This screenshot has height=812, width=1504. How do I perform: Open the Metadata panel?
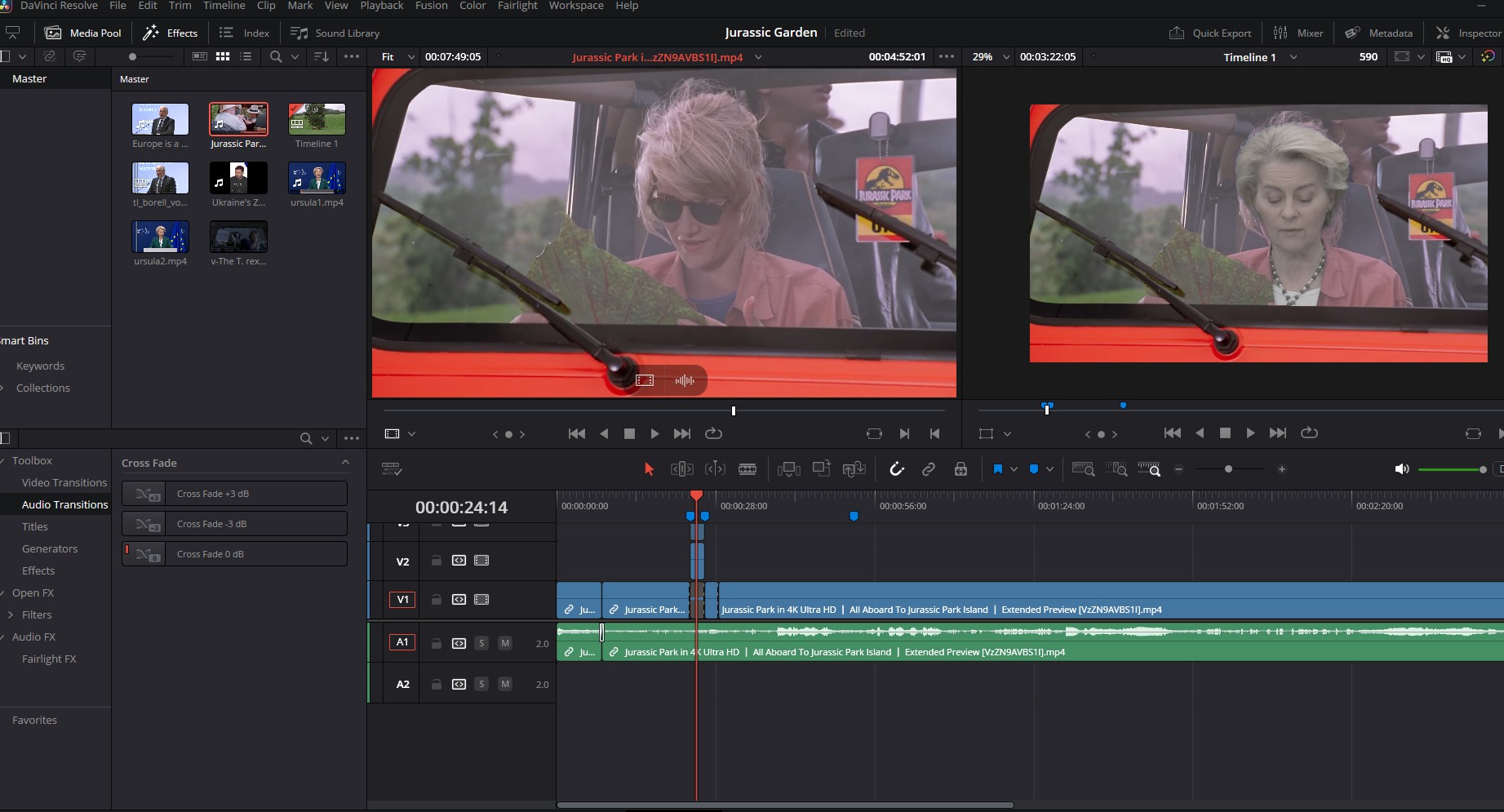click(1379, 33)
